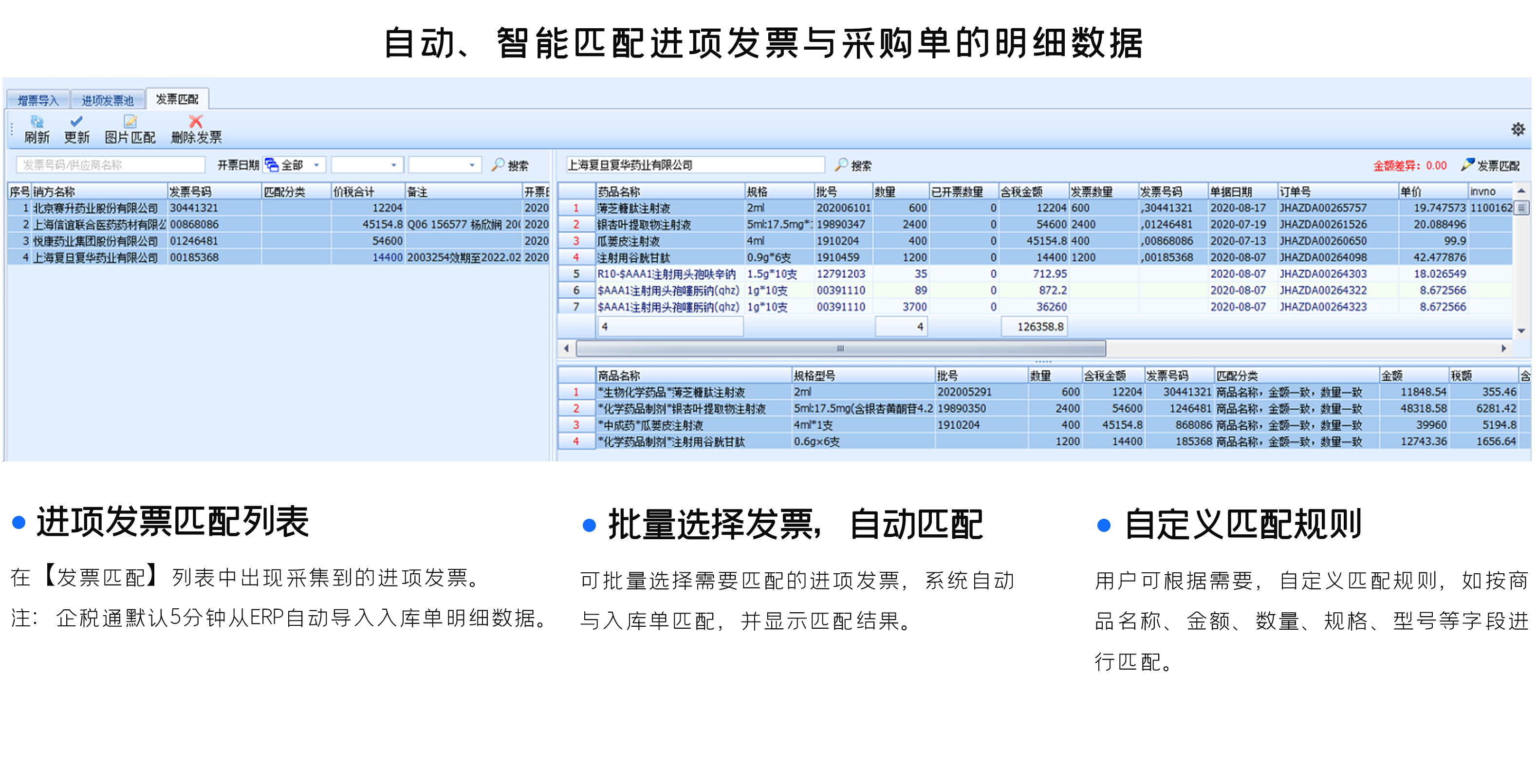The height and width of the screenshot is (784, 1537).
Task: Click the 刷新 refresh icon
Action: tap(37, 122)
